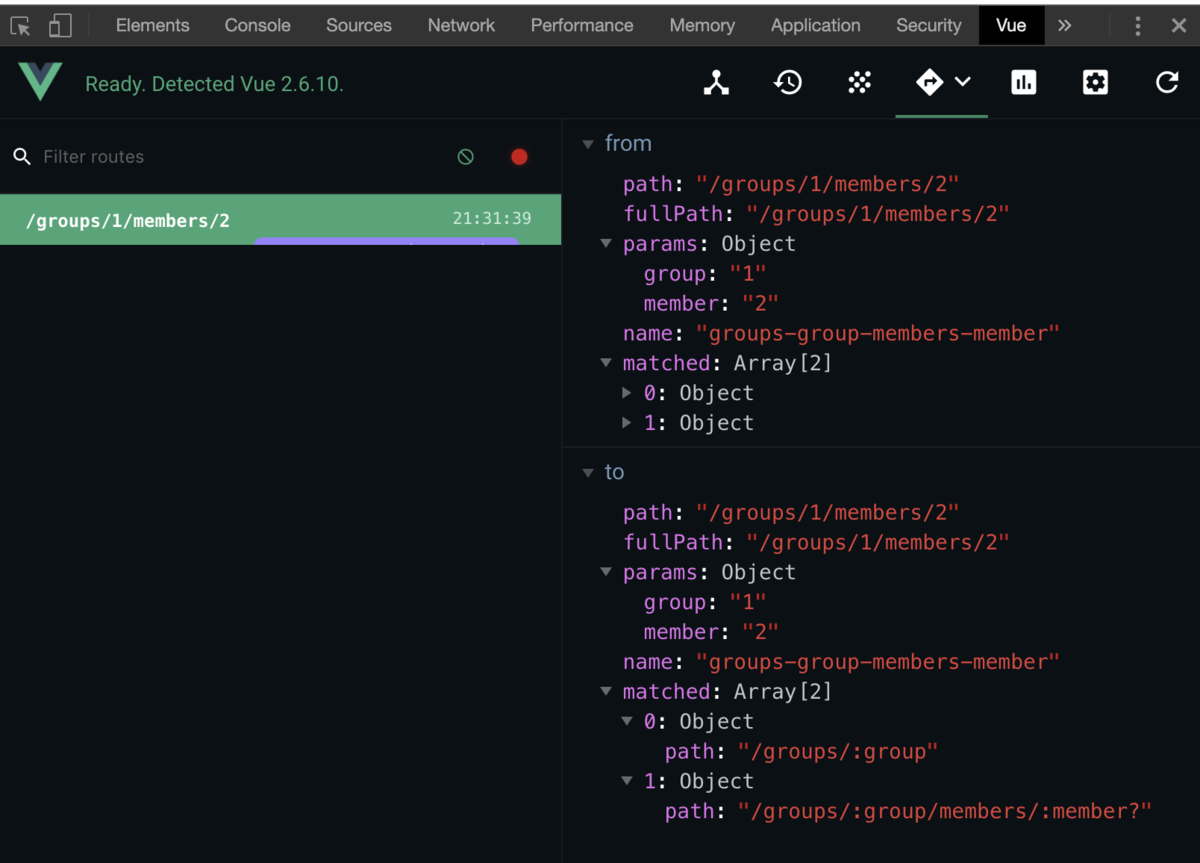Open the Events dots icon
Screen dimensions: 1200x863
point(859,83)
